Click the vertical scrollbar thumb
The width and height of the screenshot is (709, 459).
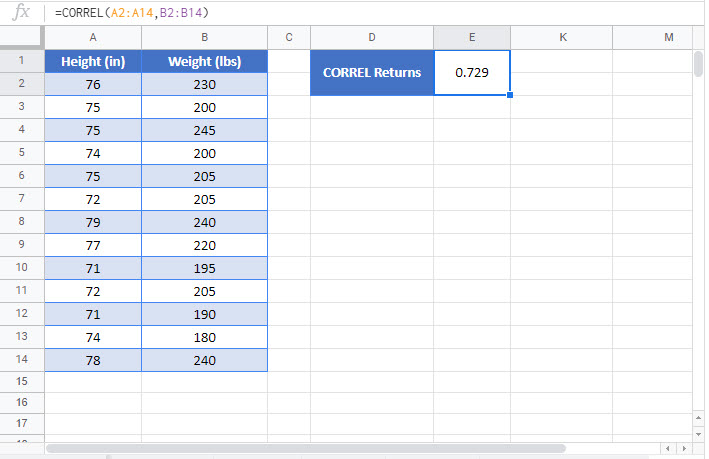tap(699, 64)
